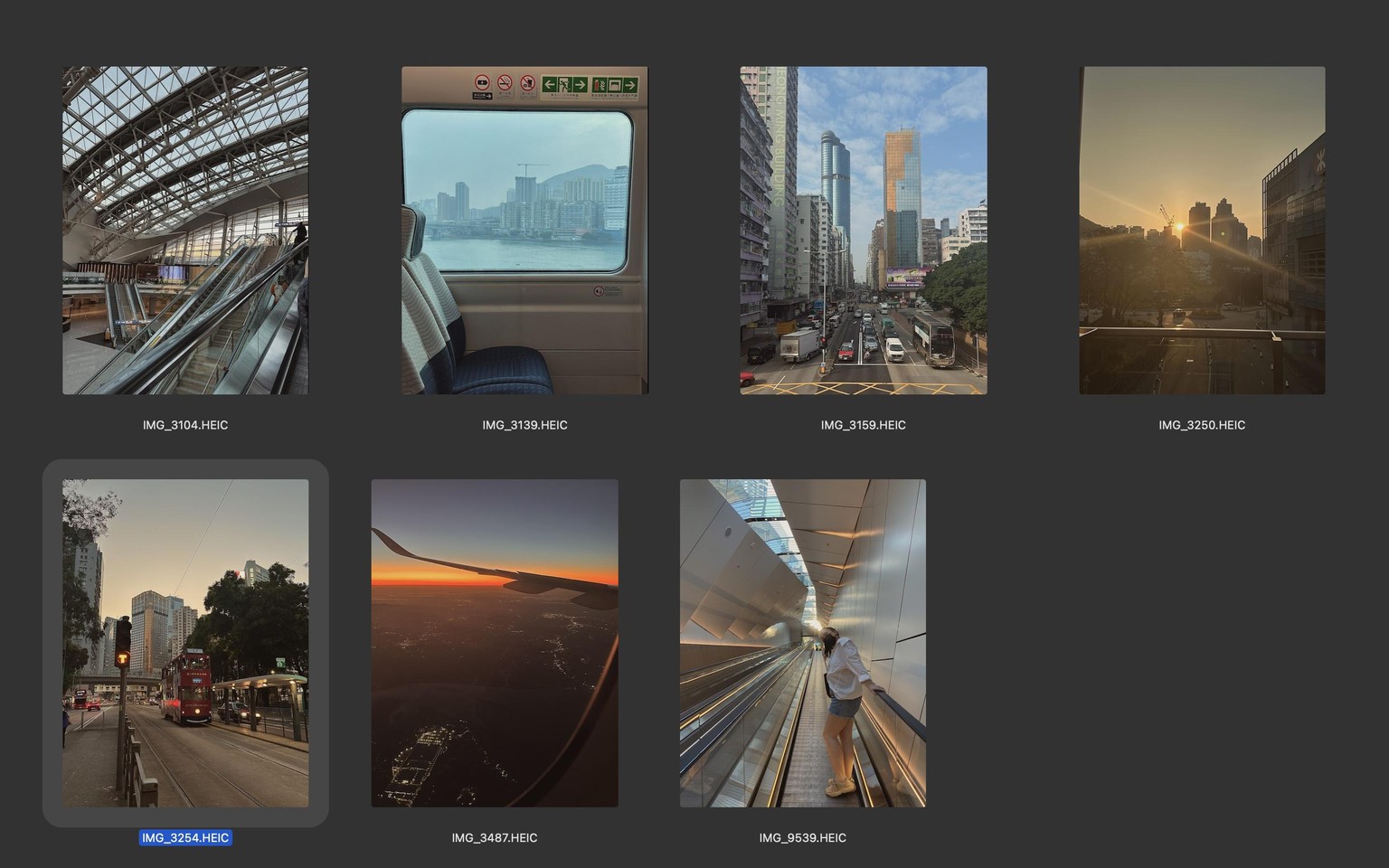The image size is (1389, 868).
Task: Click the IMG_3139.HEIC file name label
Action: (x=524, y=425)
